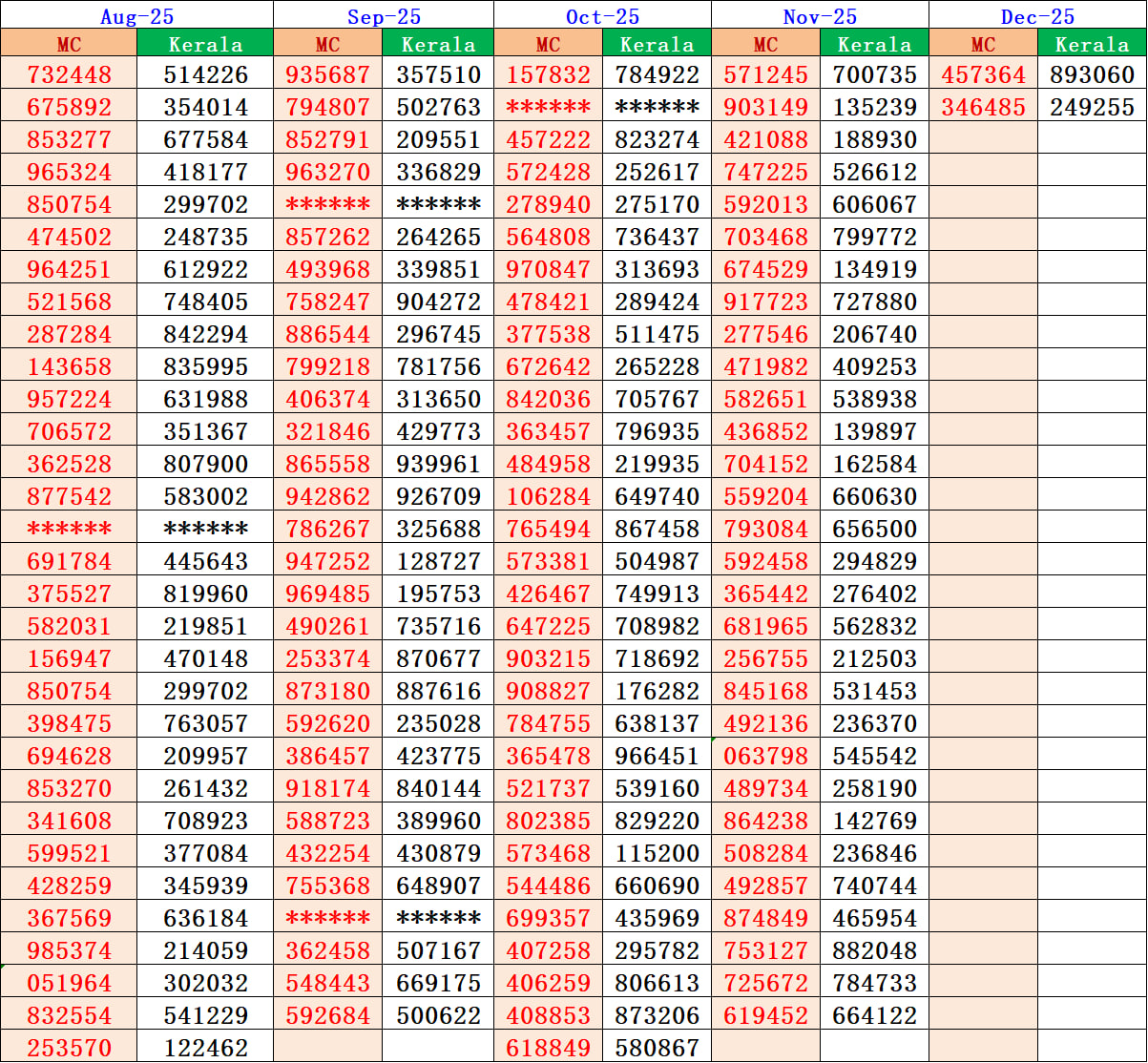Image resolution: width=1148 pixels, height=1063 pixels.
Task: Select the cell with 985374
Action: click(69, 950)
